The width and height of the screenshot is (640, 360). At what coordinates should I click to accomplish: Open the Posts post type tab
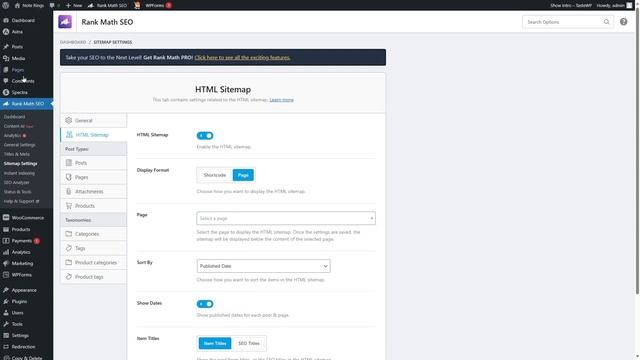[93, 163]
